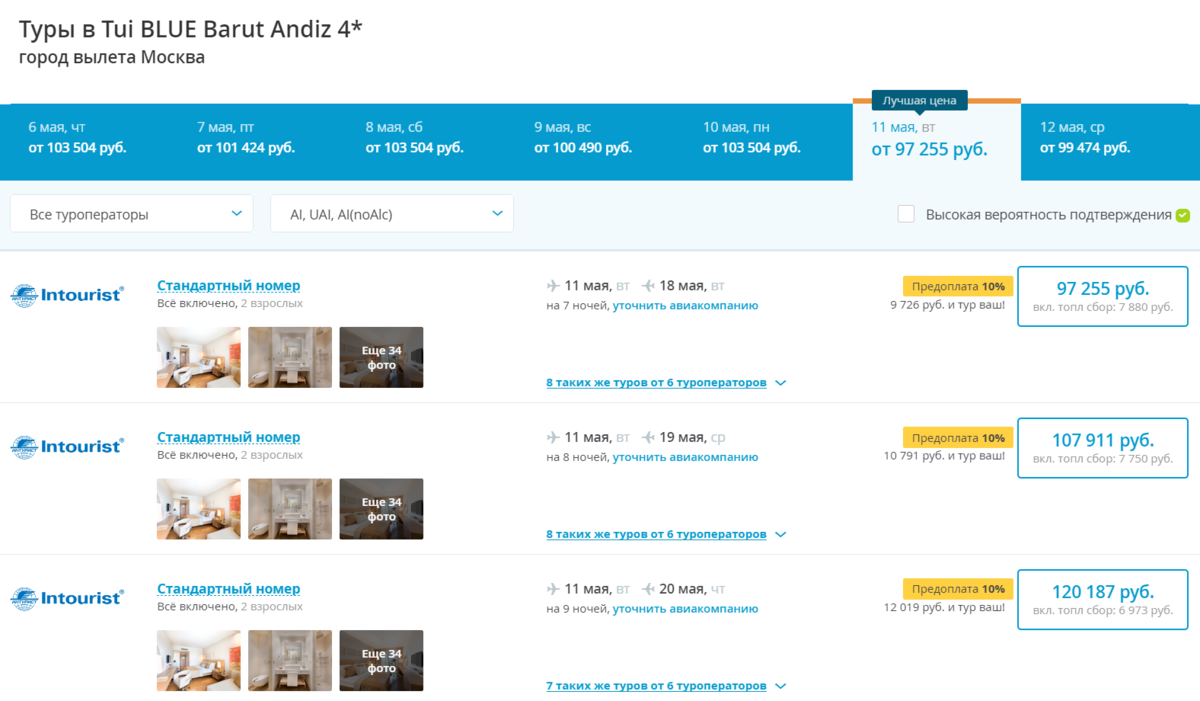Open the bathroom photo thumbnail of second tour
The height and width of the screenshot is (701, 1200).
[x=290, y=509]
